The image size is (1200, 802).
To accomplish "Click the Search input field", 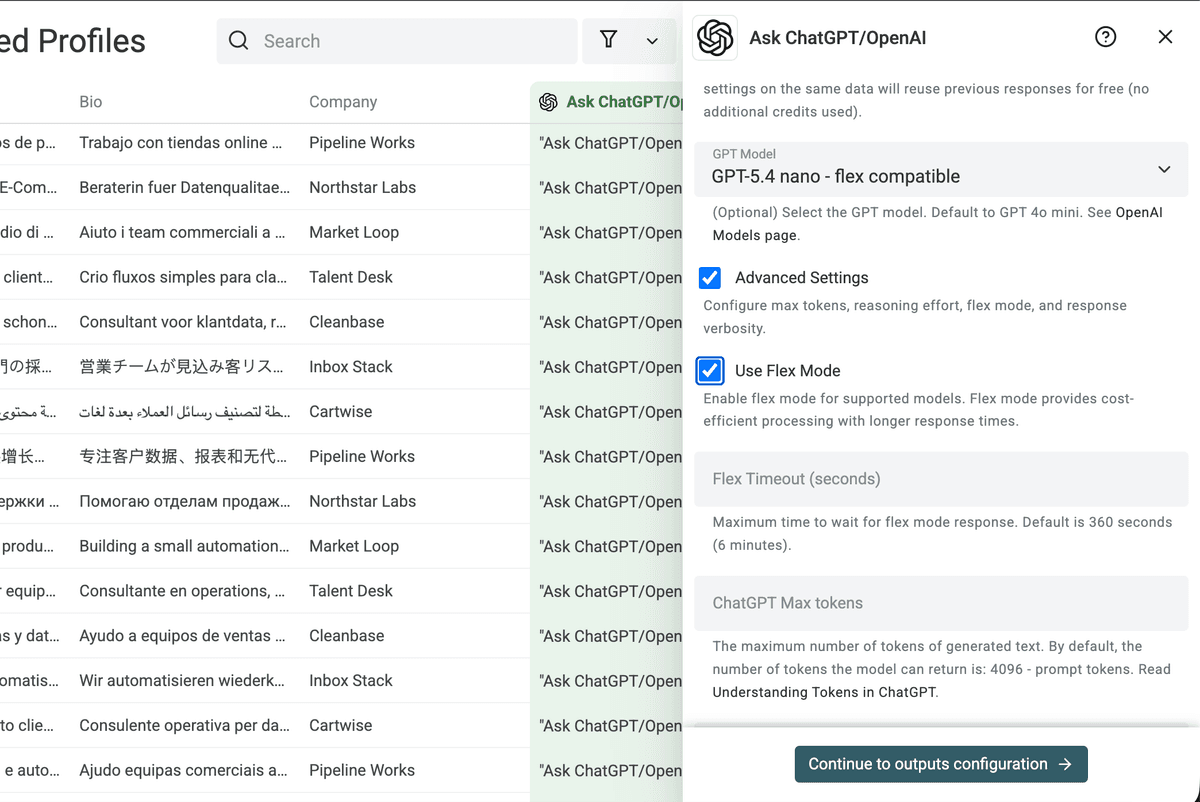I will (397, 41).
